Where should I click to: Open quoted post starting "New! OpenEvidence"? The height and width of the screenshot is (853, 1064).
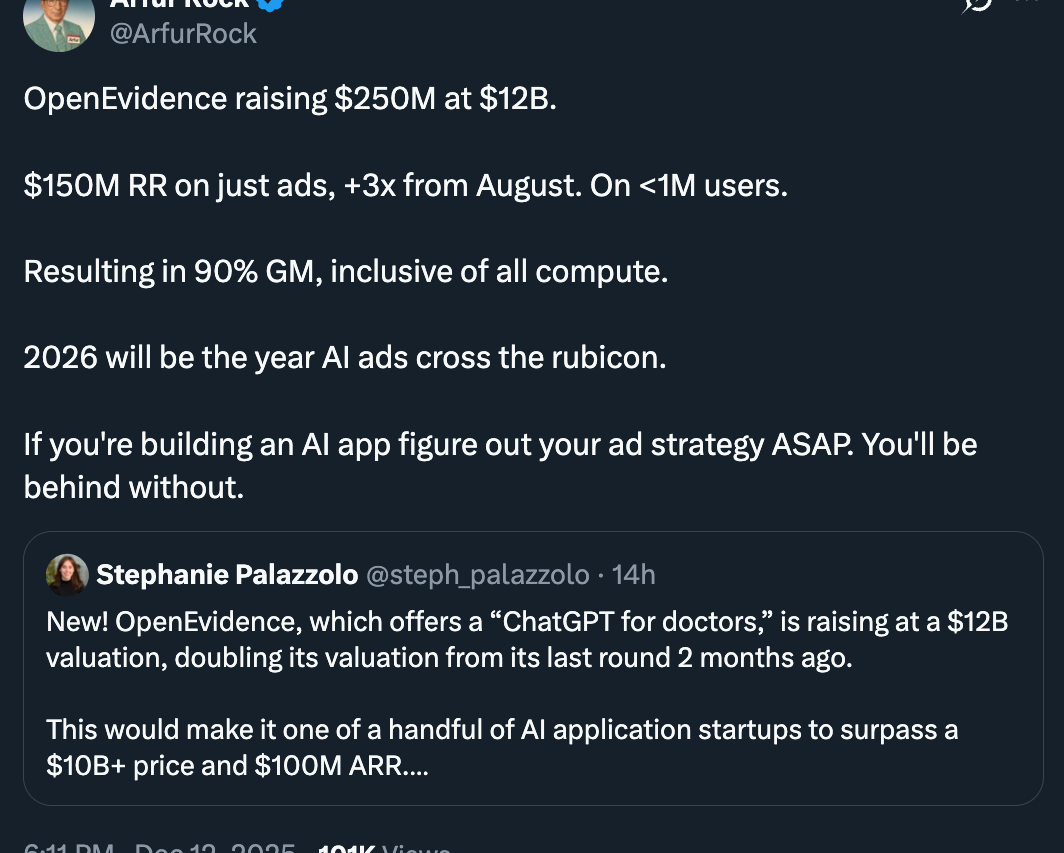point(527,640)
